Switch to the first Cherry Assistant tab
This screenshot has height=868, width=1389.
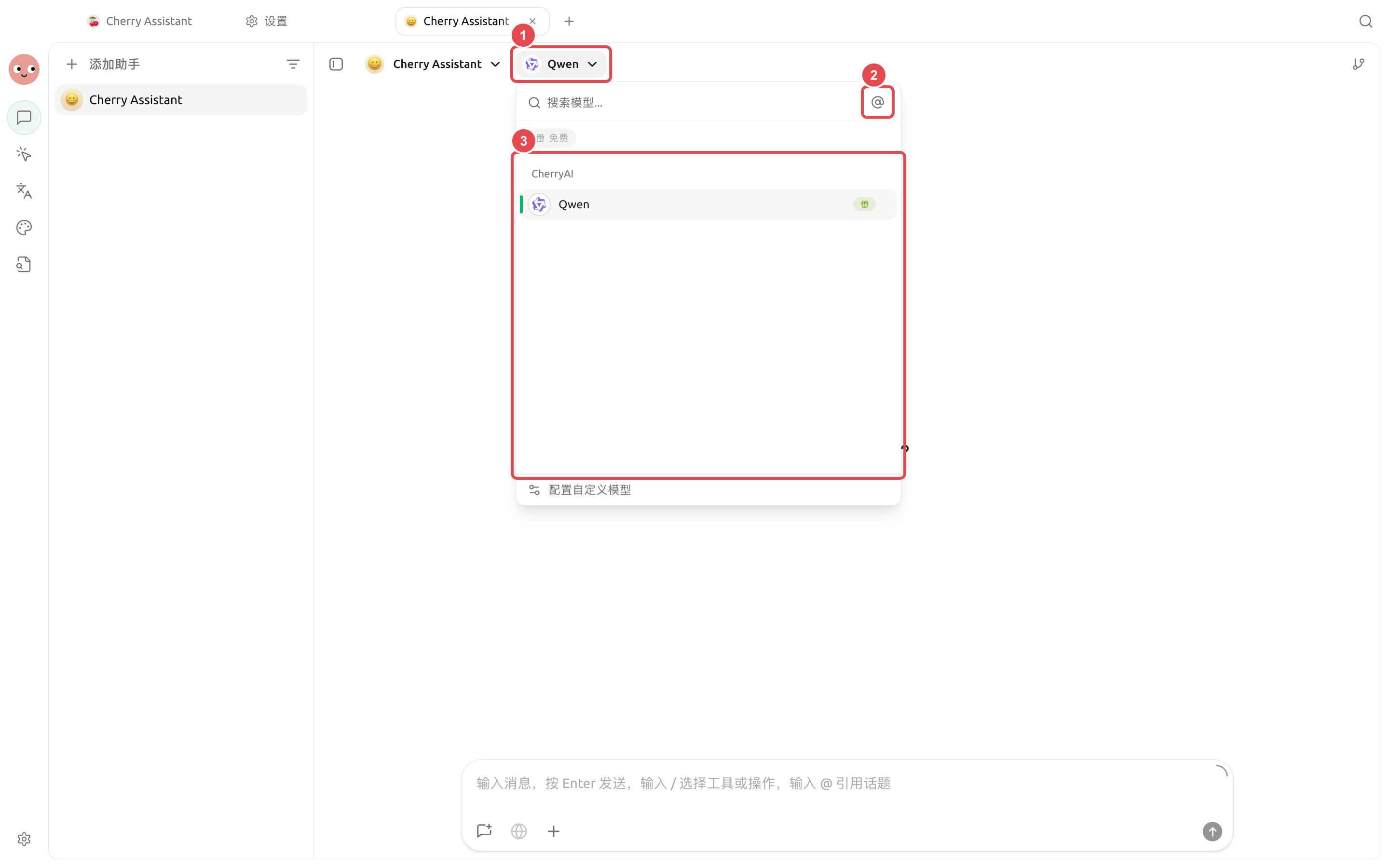click(x=139, y=21)
